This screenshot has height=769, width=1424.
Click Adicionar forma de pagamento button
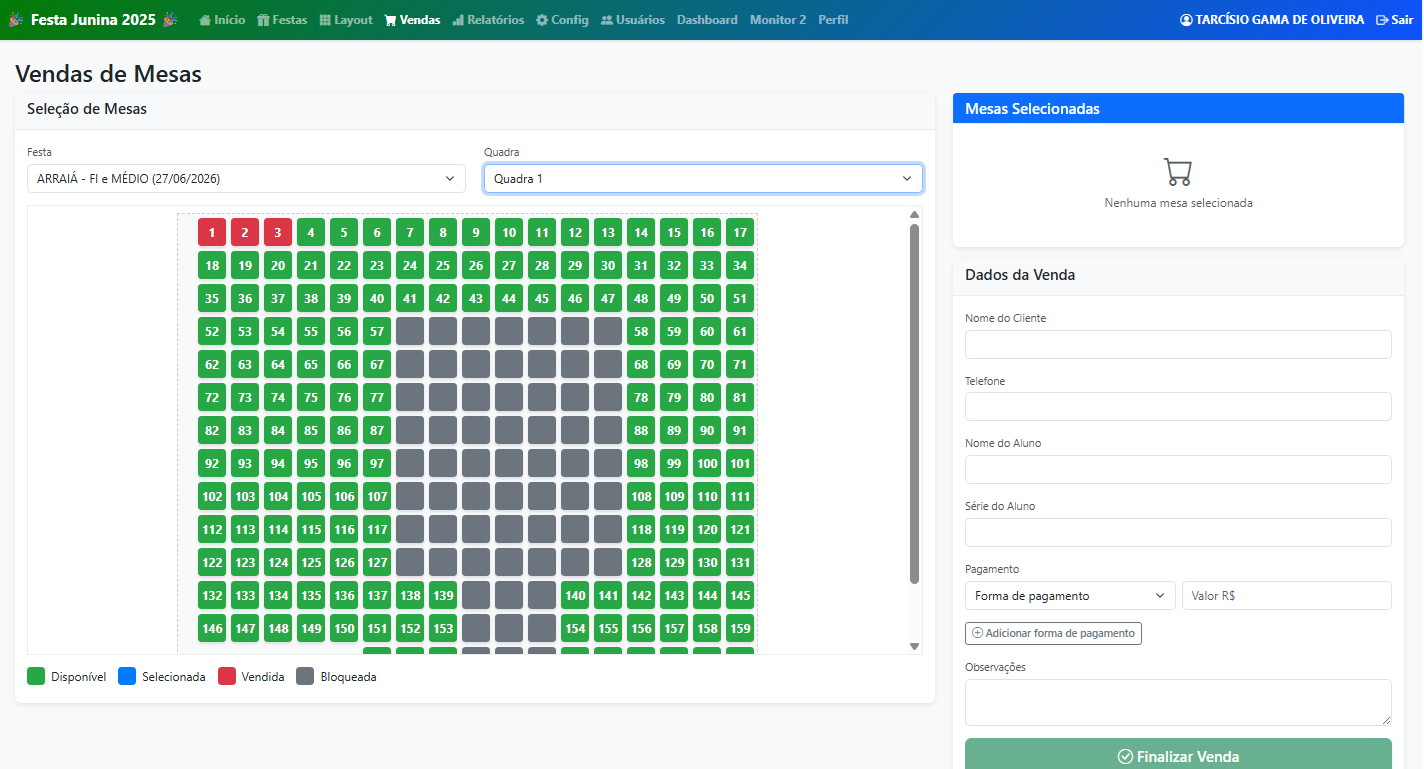coord(1053,633)
